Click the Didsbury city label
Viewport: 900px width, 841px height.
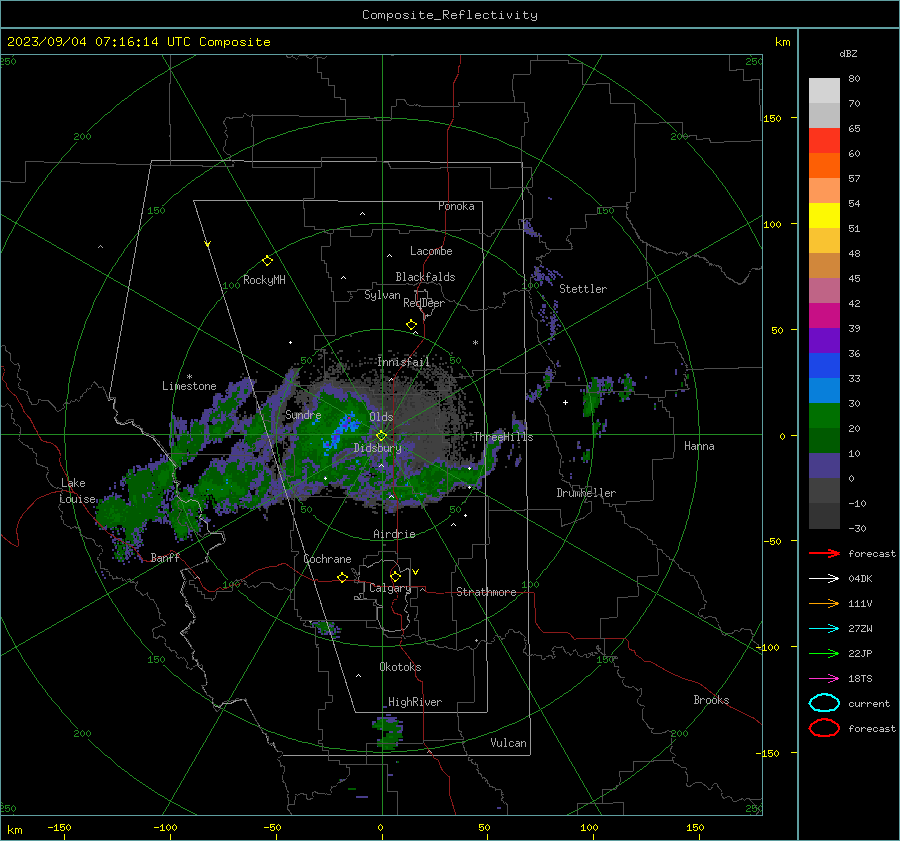point(378,448)
